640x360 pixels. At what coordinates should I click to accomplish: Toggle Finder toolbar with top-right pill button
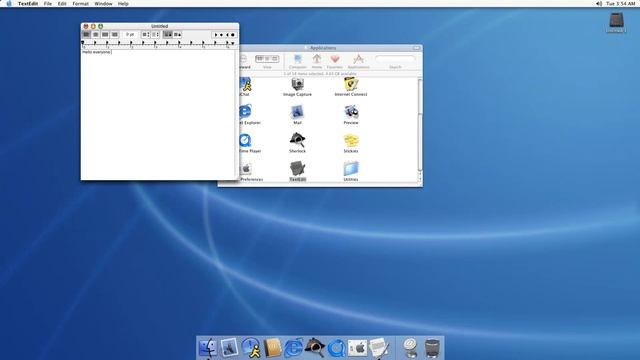tap(416, 48)
